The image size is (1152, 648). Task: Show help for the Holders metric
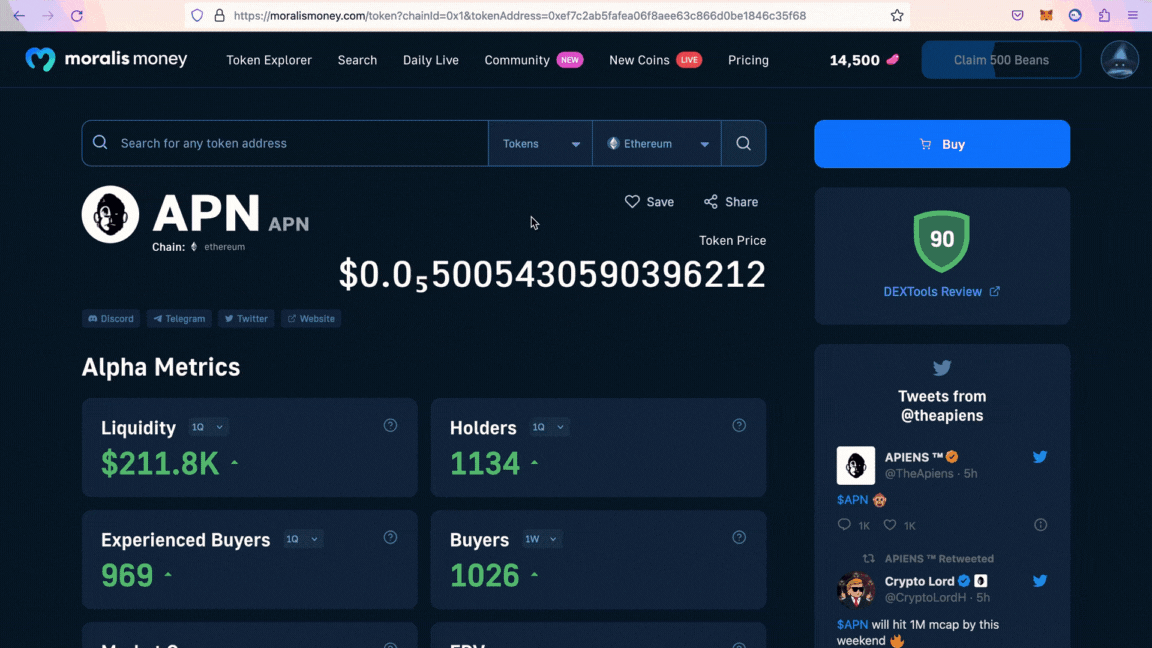click(x=739, y=425)
